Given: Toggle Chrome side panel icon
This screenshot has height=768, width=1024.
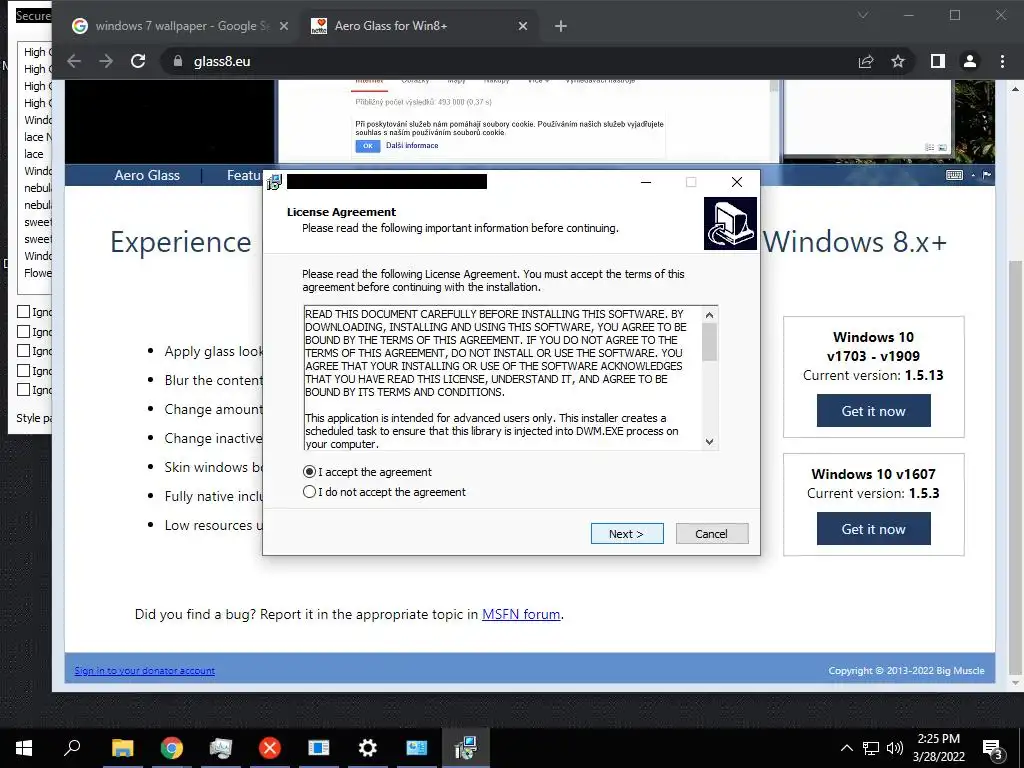Looking at the screenshot, I should tap(938, 61).
